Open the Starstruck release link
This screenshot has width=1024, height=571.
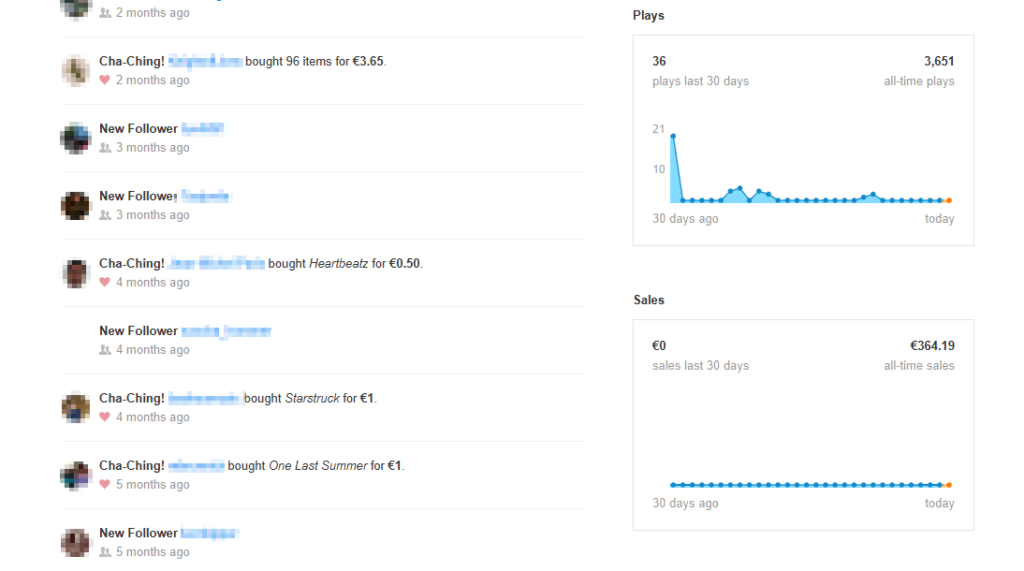click(312, 398)
